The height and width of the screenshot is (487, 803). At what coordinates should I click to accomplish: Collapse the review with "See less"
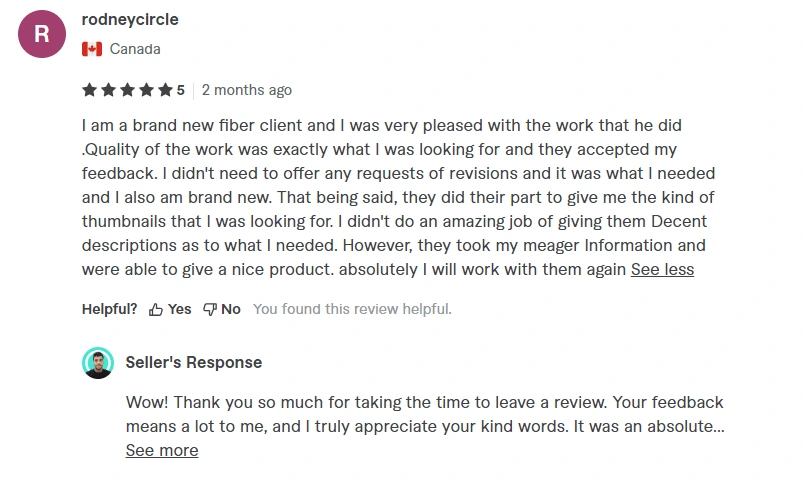[x=662, y=269]
